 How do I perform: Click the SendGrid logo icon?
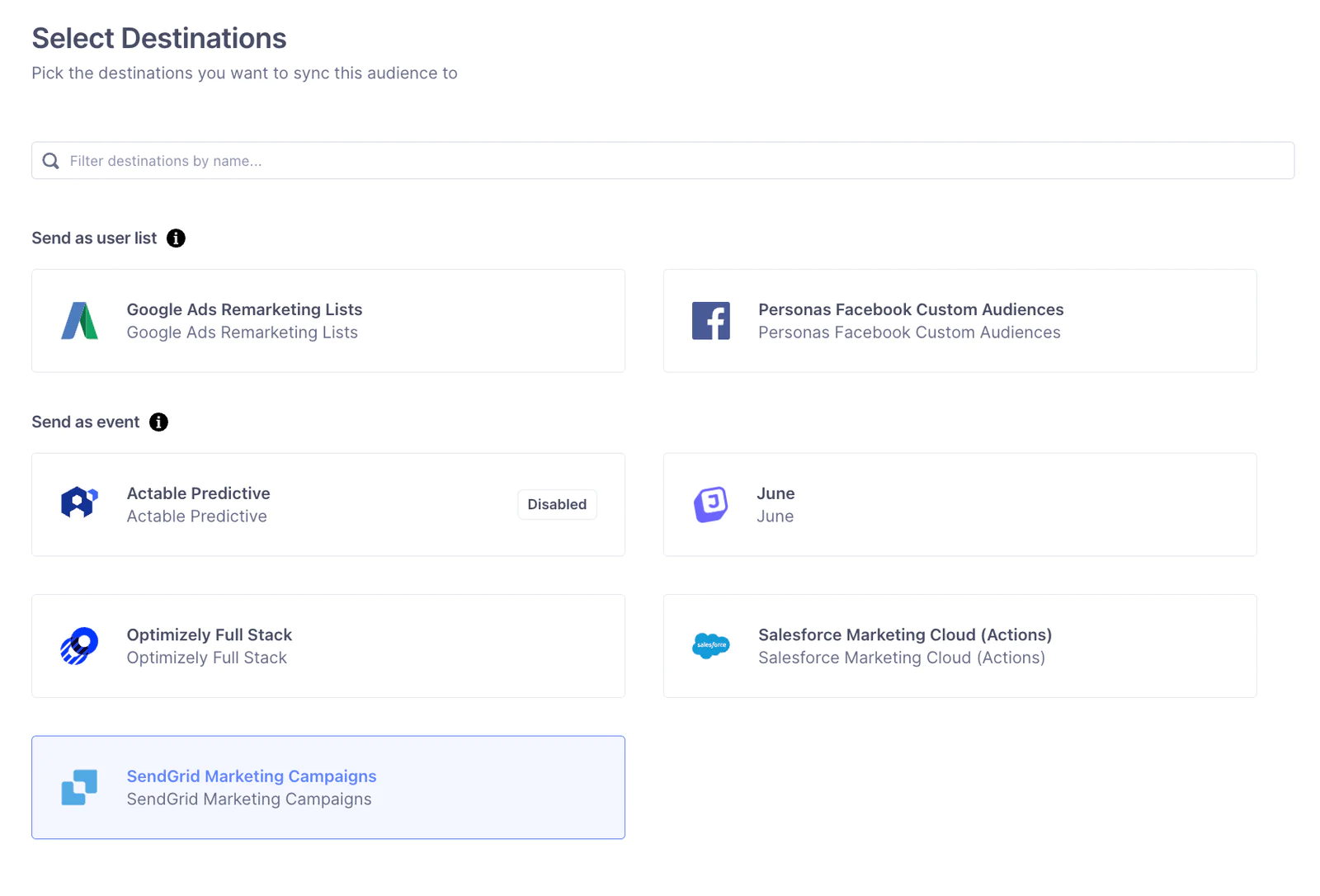click(x=80, y=787)
